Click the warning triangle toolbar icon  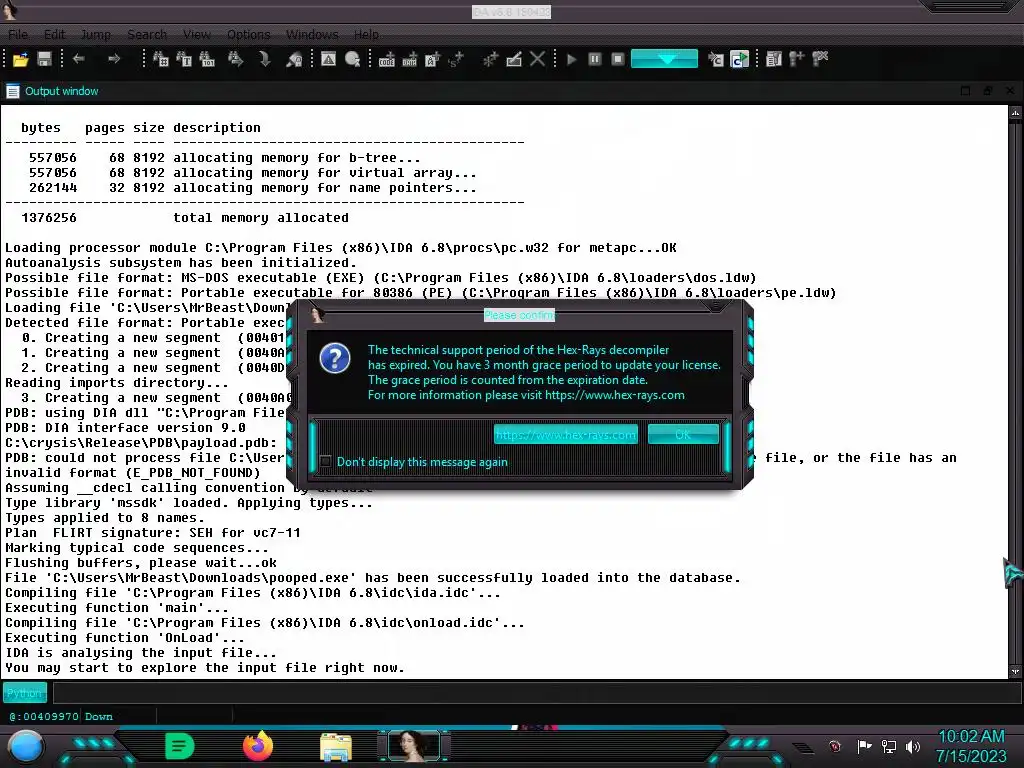click(328, 59)
